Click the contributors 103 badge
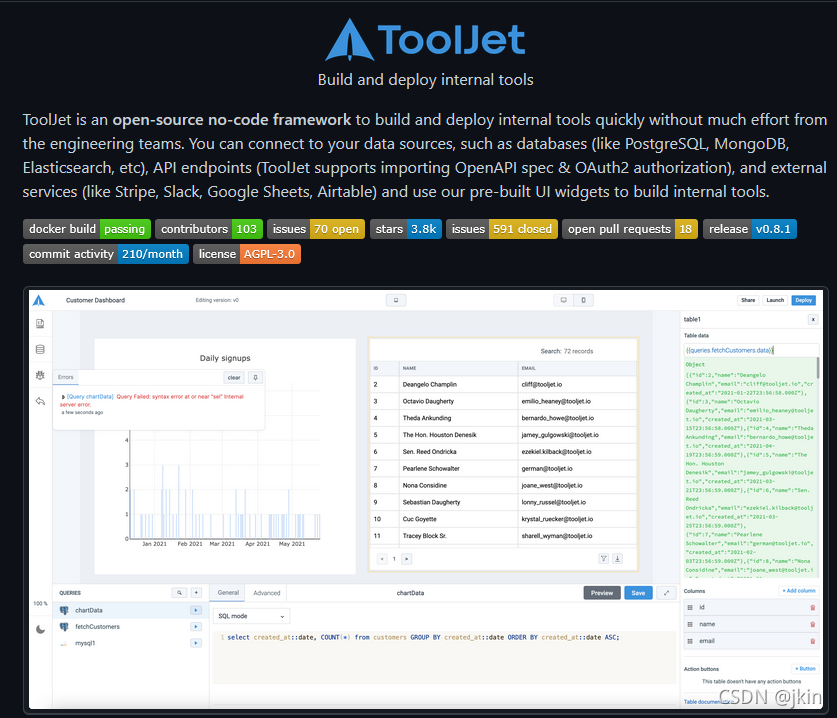The image size is (837, 718). pyautogui.click(x=209, y=229)
